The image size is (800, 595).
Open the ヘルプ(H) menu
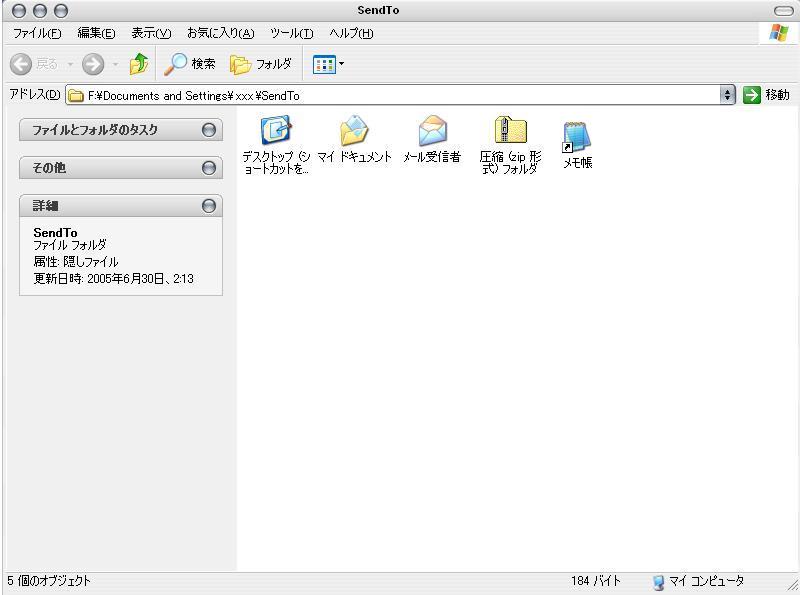click(351, 33)
